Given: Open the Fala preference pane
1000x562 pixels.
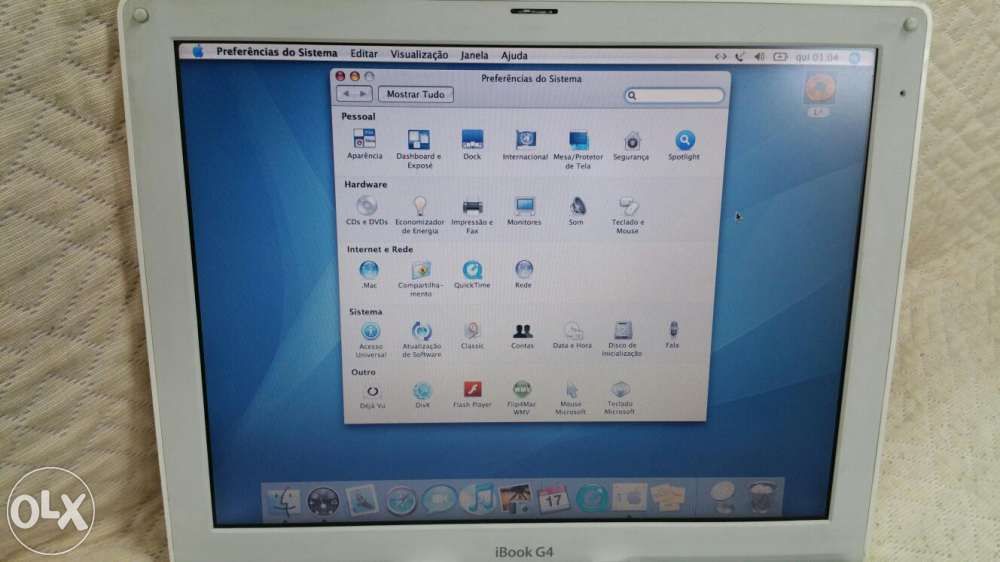Looking at the screenshot, I should tap(672, 334).
